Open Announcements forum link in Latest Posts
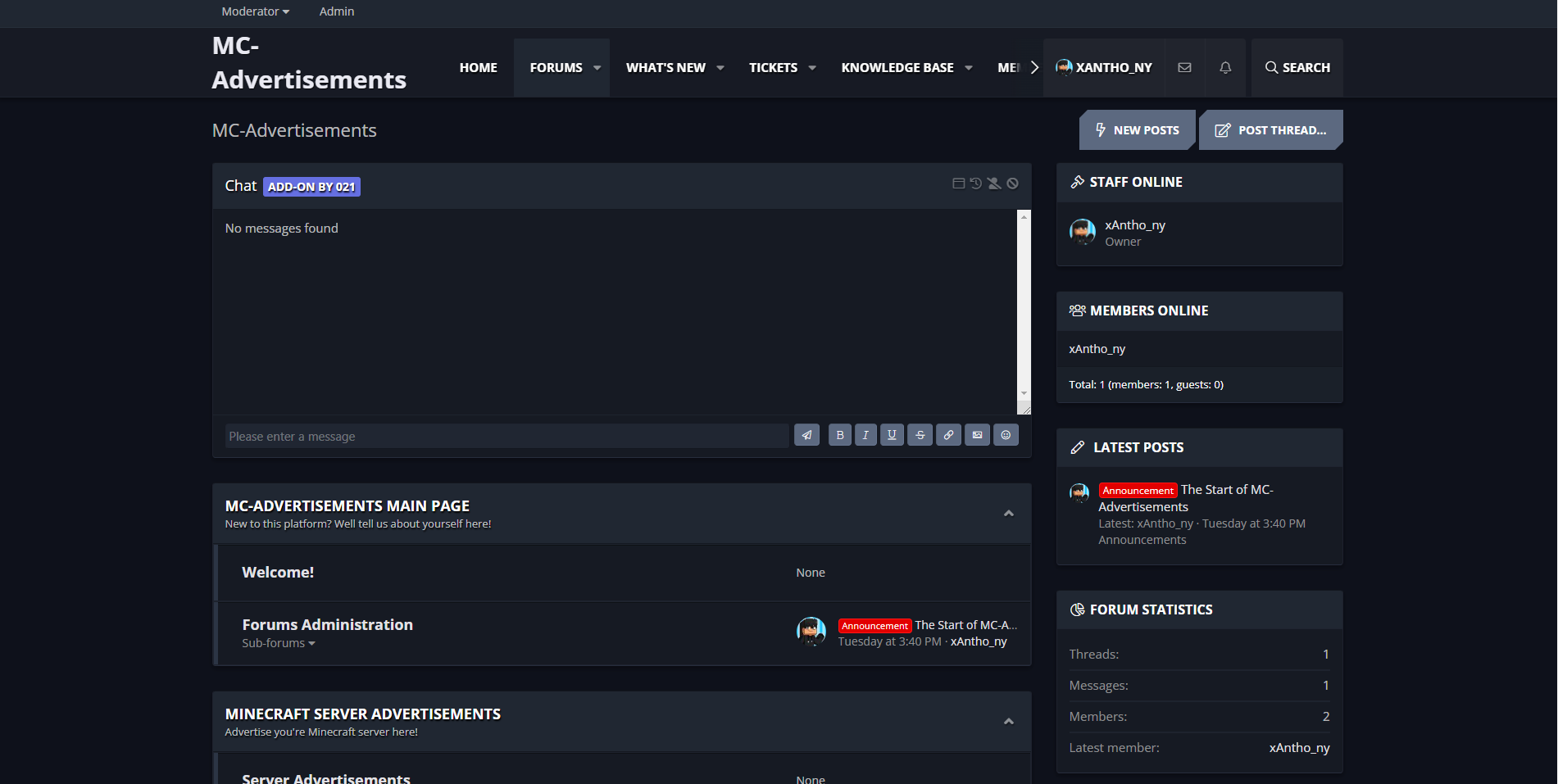 click(x=1142, y=540)
